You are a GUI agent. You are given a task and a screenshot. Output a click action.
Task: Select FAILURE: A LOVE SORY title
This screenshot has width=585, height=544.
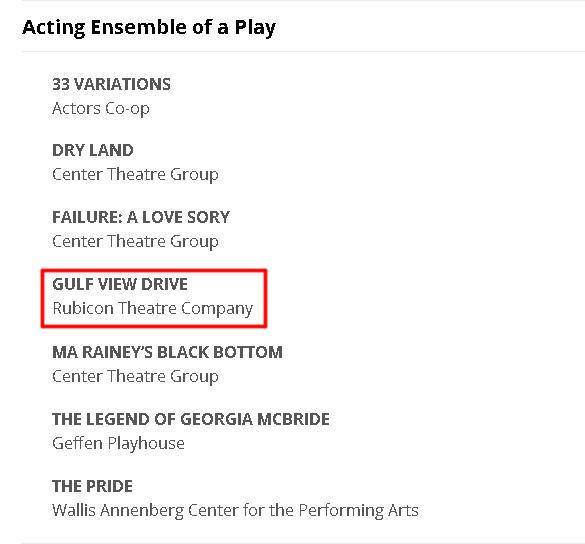click(x=141, y=217)
